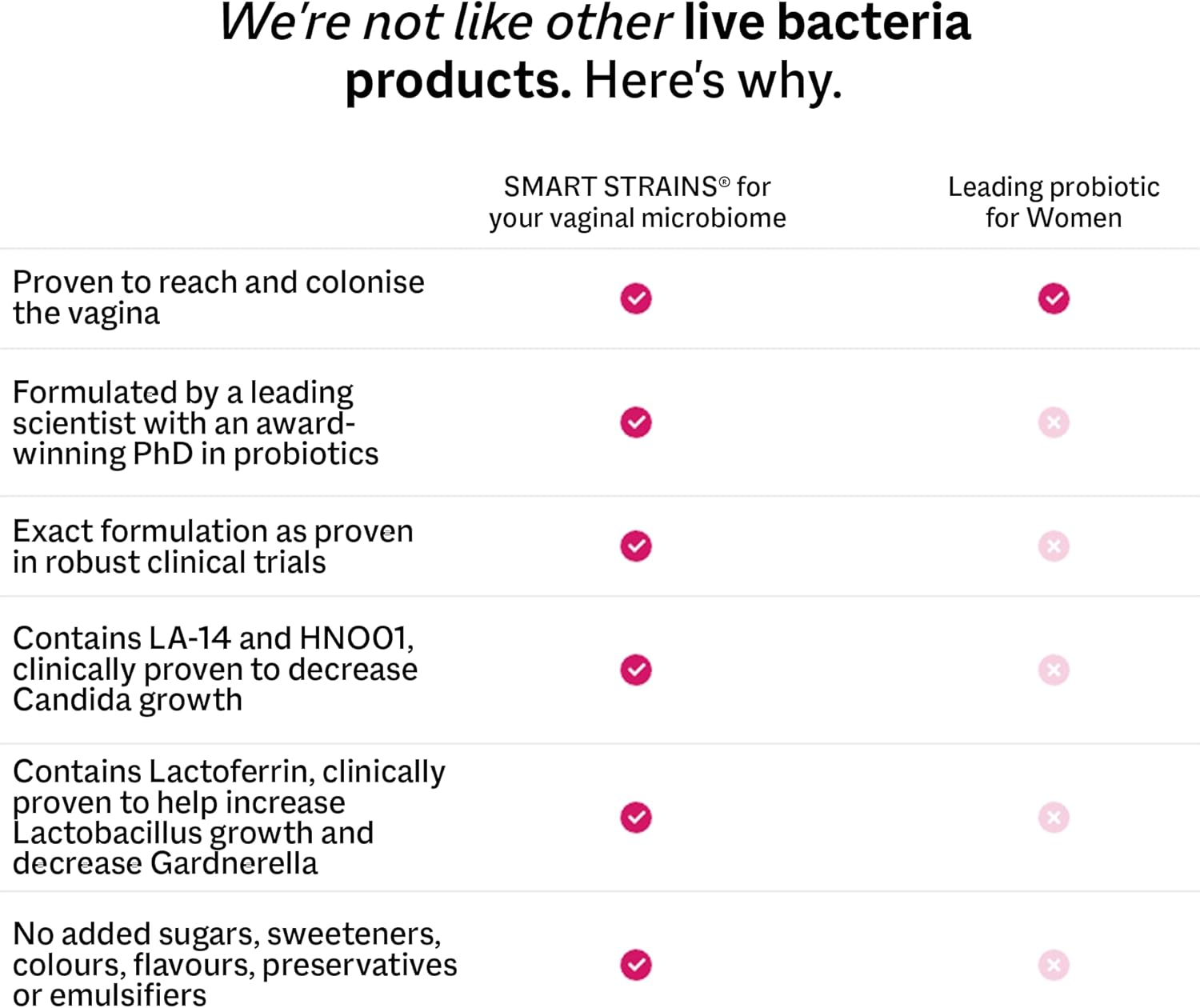Image resolution: width=1200 pixels, height=1008 pixels.
Task: Select the SMART STRAINS column header
Action: (x=637, y=202)
